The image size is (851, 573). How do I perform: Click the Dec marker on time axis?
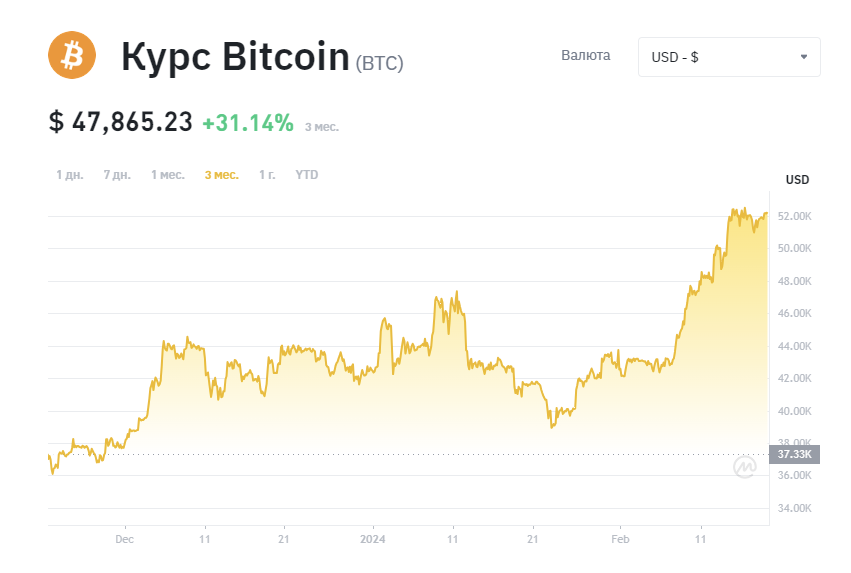[124, 539]
